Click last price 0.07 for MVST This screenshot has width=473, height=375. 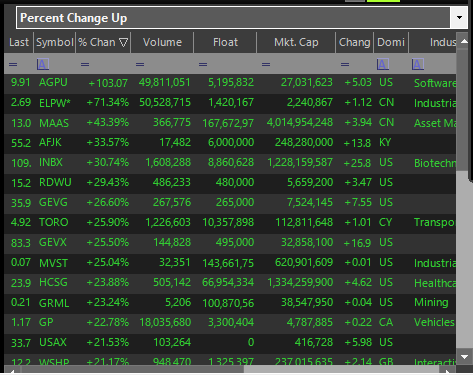[x=21, y=263]
